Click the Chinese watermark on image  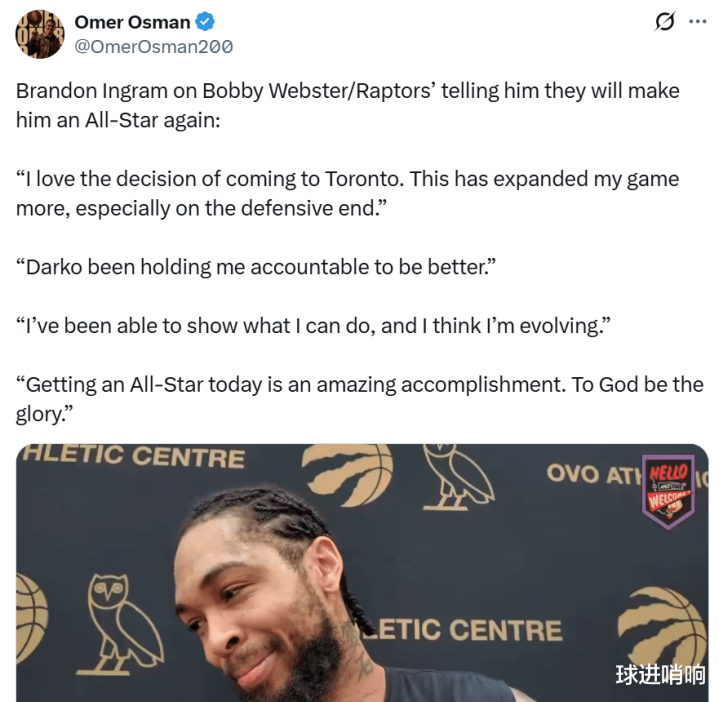tap(660, 674)
